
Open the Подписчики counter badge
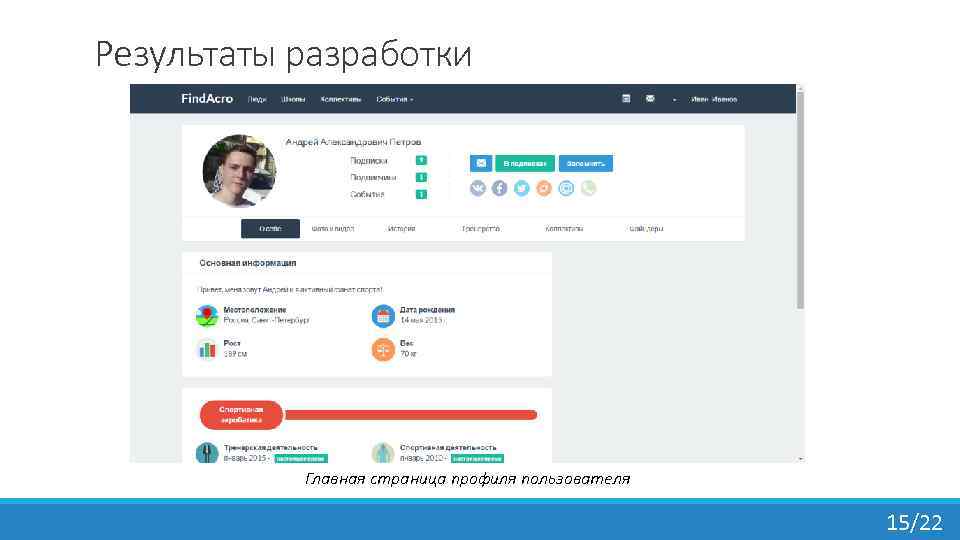(x=421, y=178)
